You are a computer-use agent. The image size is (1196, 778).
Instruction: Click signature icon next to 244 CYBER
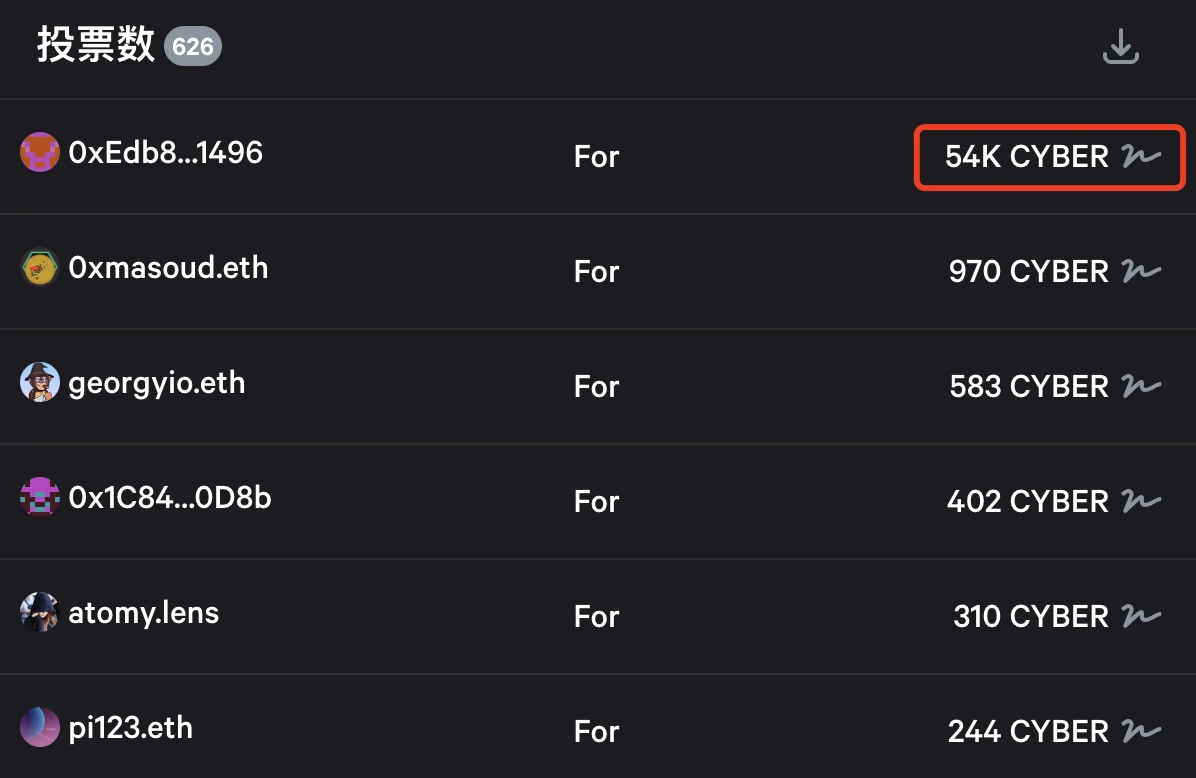tap(1140, 731)
